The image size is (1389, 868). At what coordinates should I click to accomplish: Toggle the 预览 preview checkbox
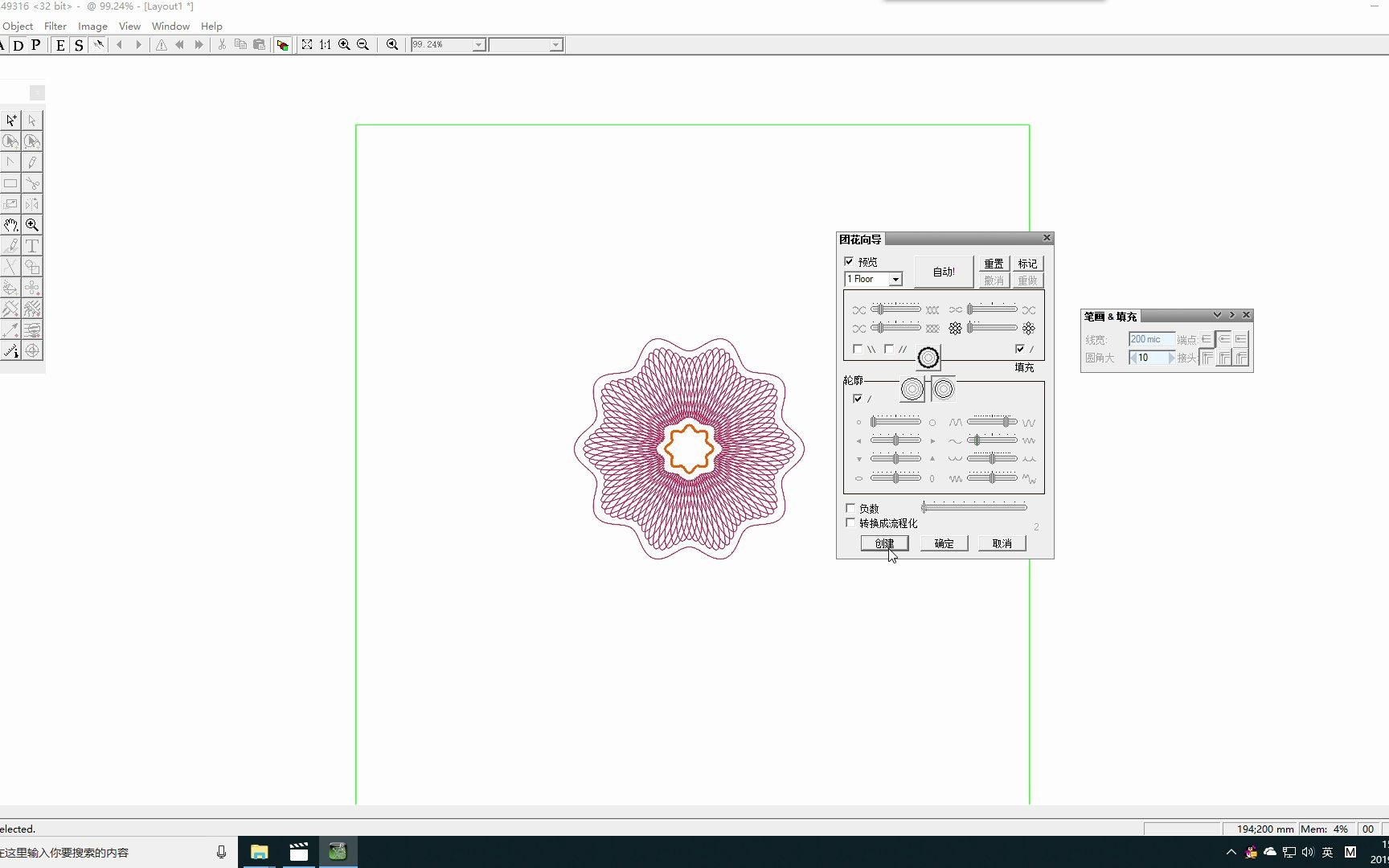click(x=849, y=262)
